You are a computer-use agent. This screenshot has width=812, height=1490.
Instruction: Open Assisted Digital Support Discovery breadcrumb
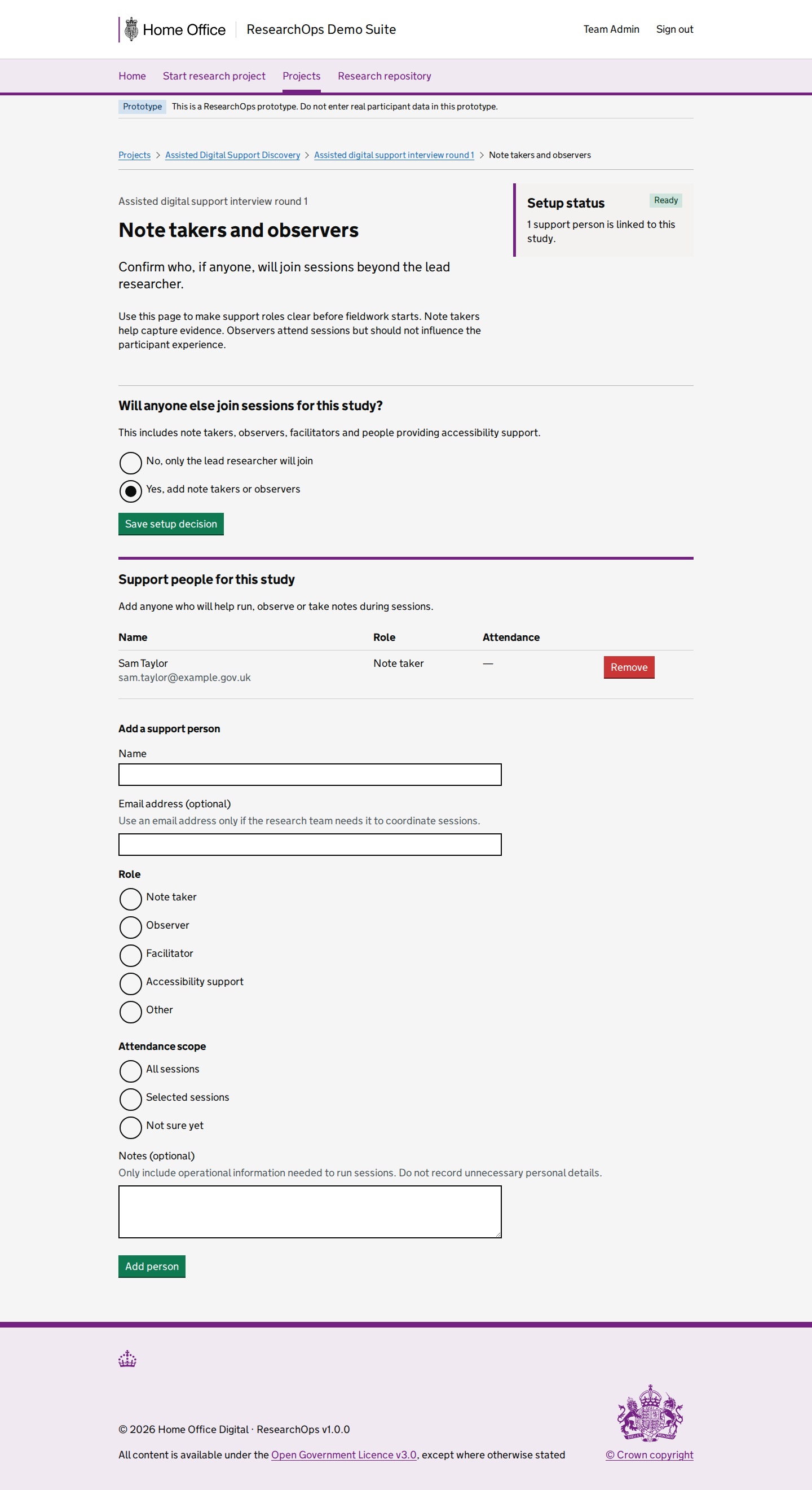point(232,155)
